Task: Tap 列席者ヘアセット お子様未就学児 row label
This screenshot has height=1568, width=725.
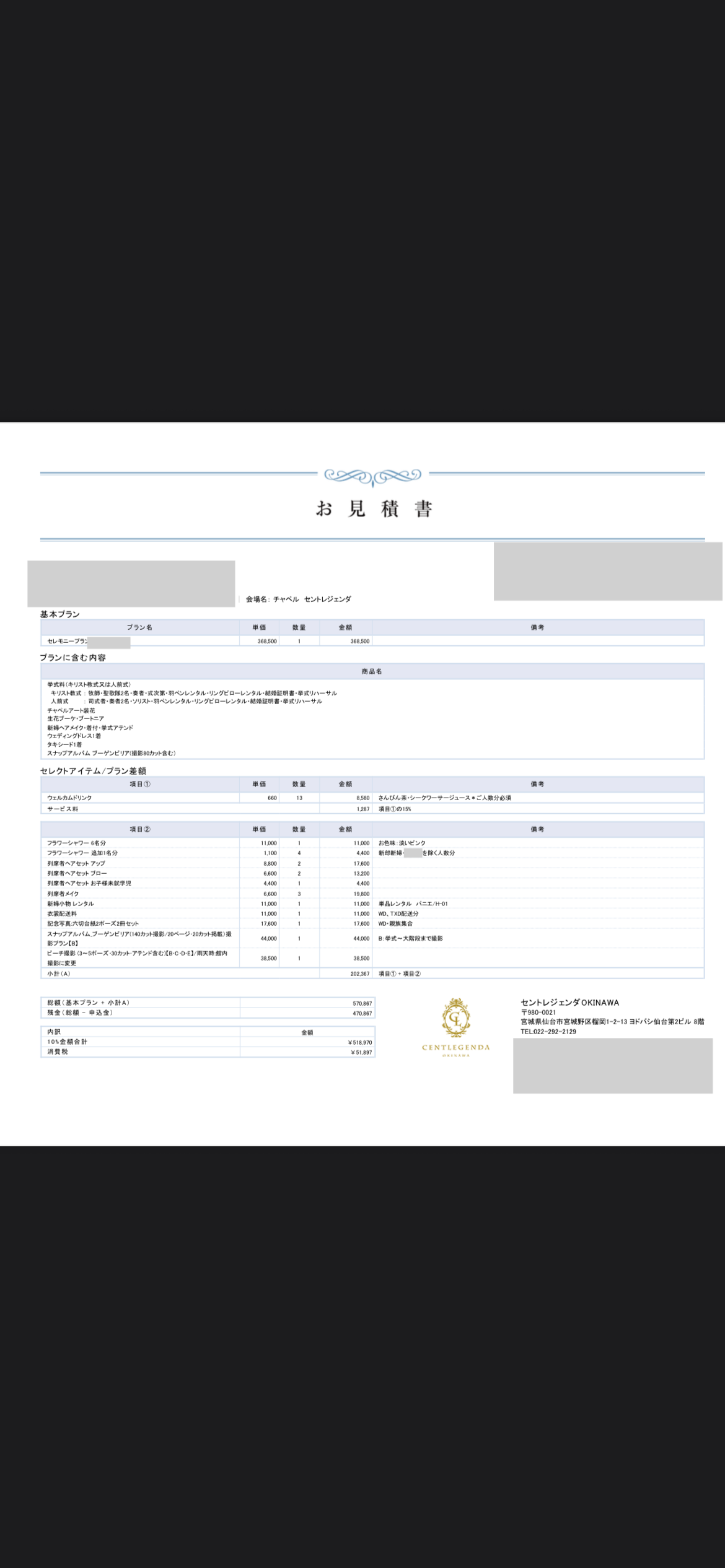Action: point(89,883)
